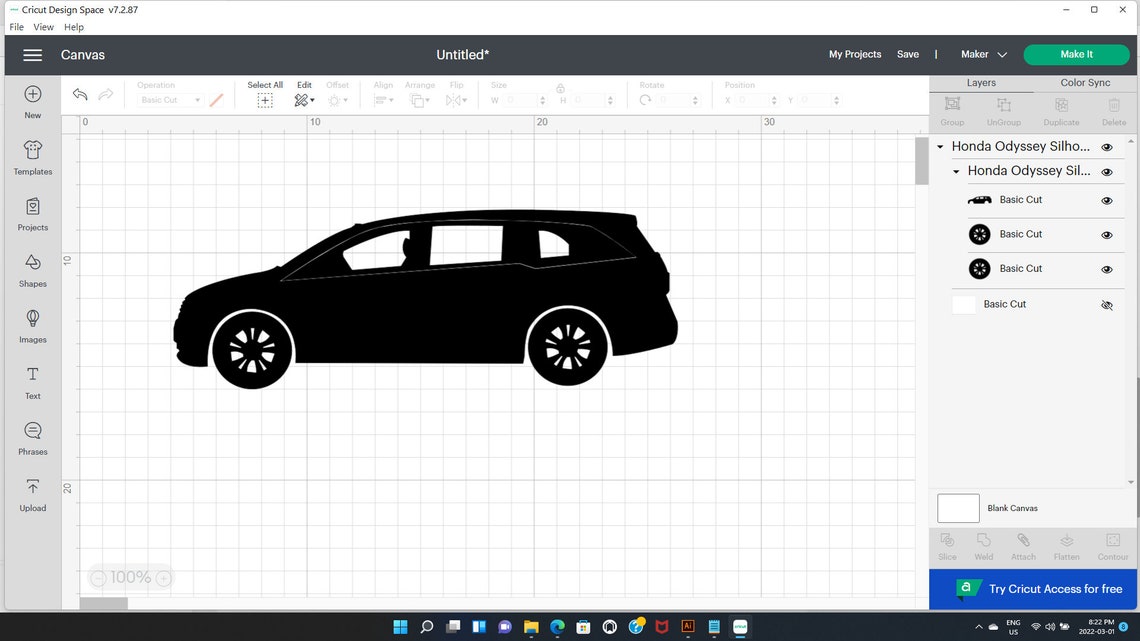Open My Projects
1140x641 pixels.
point(854,54)
